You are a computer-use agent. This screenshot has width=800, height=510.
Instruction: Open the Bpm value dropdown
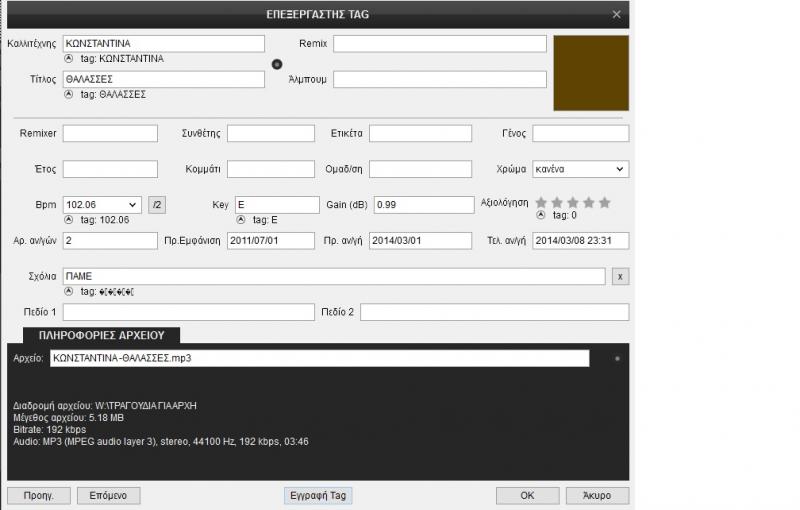pyautogui.click(x=134, y=204)
